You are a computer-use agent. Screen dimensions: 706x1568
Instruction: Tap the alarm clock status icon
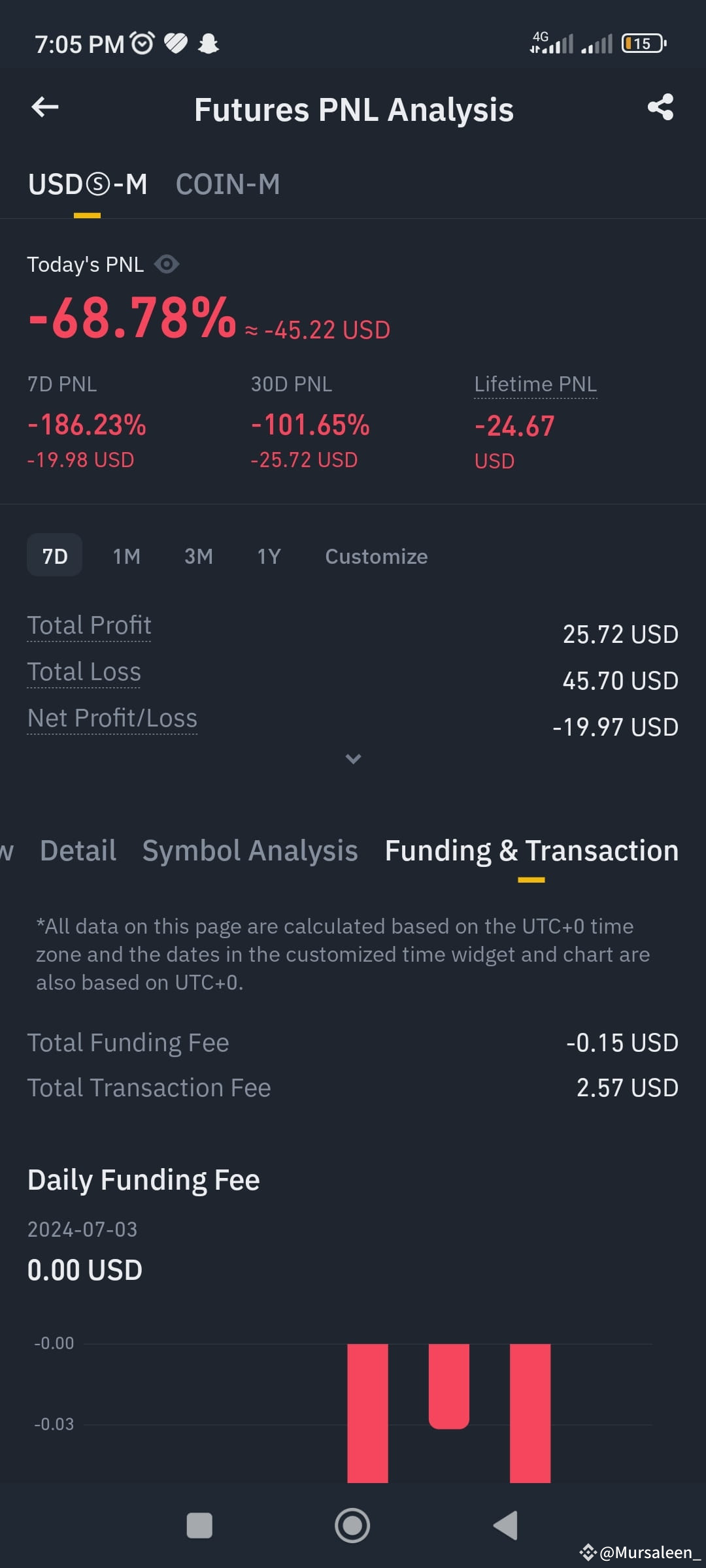click(x=143, y=43)
